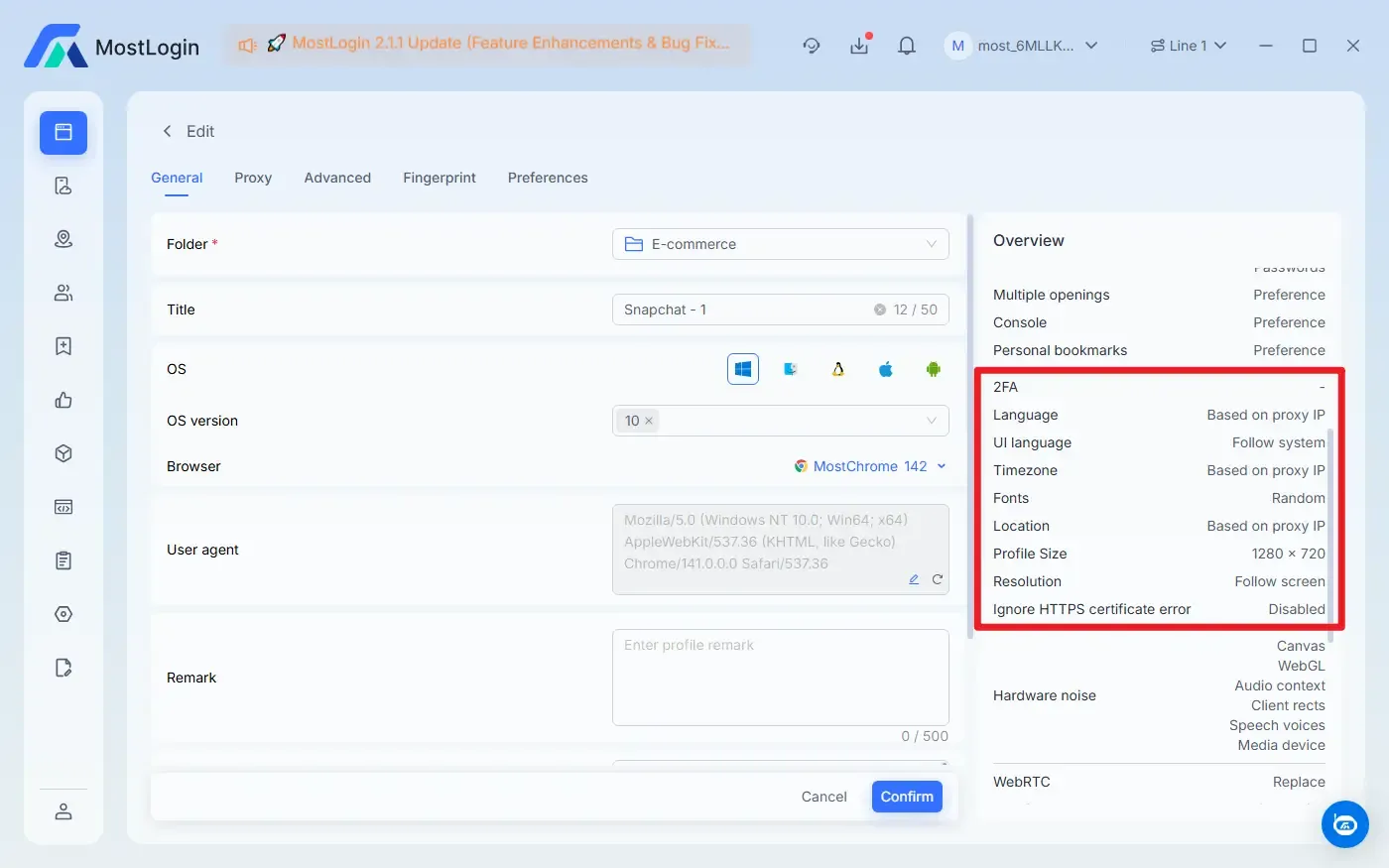The height and width of the screenshot is (868, 1389).
Task: Switch to the Proxy tab
Action: pos(253,178)
